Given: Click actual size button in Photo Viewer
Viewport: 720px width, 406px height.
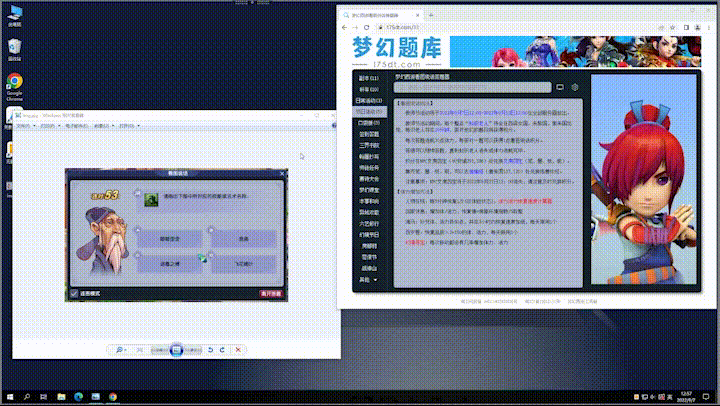Looking at the screenshot, I should point(140,350).
